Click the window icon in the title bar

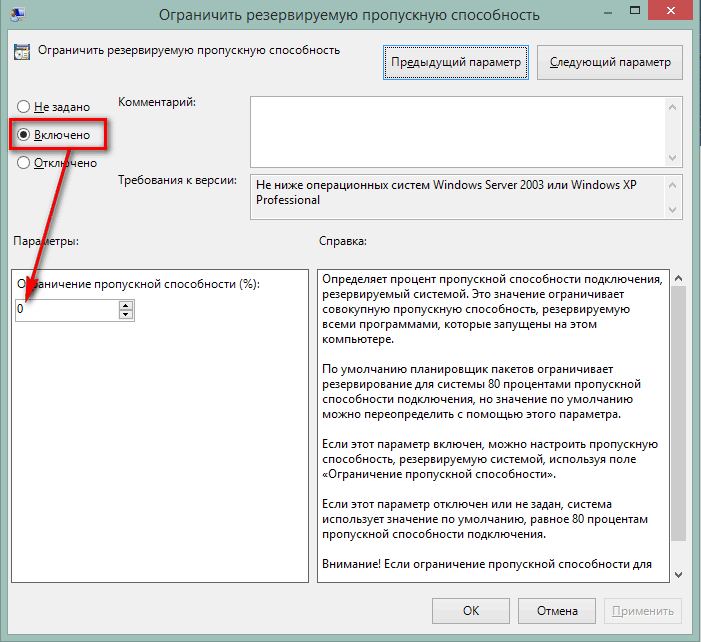tap(19, 13)
